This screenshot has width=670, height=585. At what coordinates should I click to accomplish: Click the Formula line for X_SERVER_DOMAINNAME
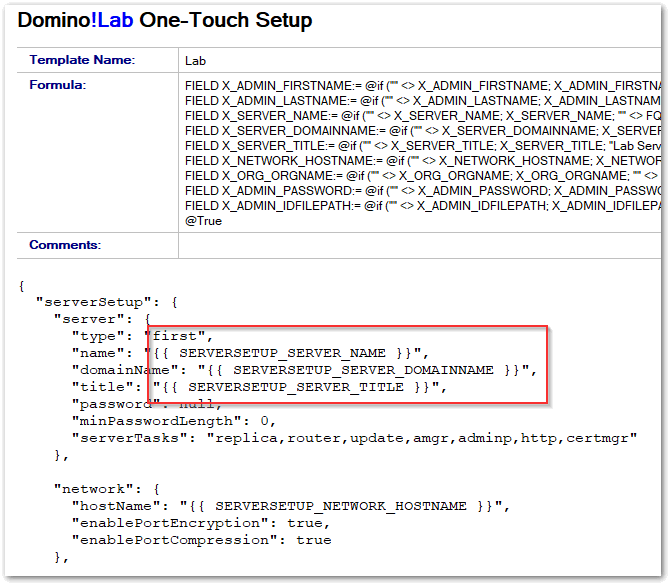(x=423, y=131)
